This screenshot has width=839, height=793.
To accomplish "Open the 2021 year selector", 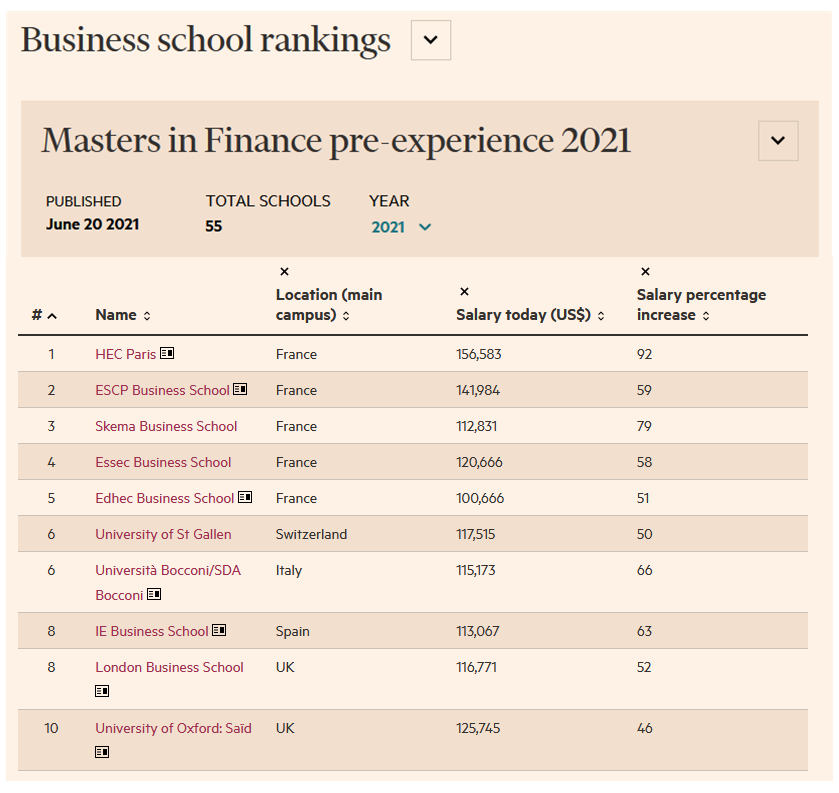I will (x=401, y=227).
